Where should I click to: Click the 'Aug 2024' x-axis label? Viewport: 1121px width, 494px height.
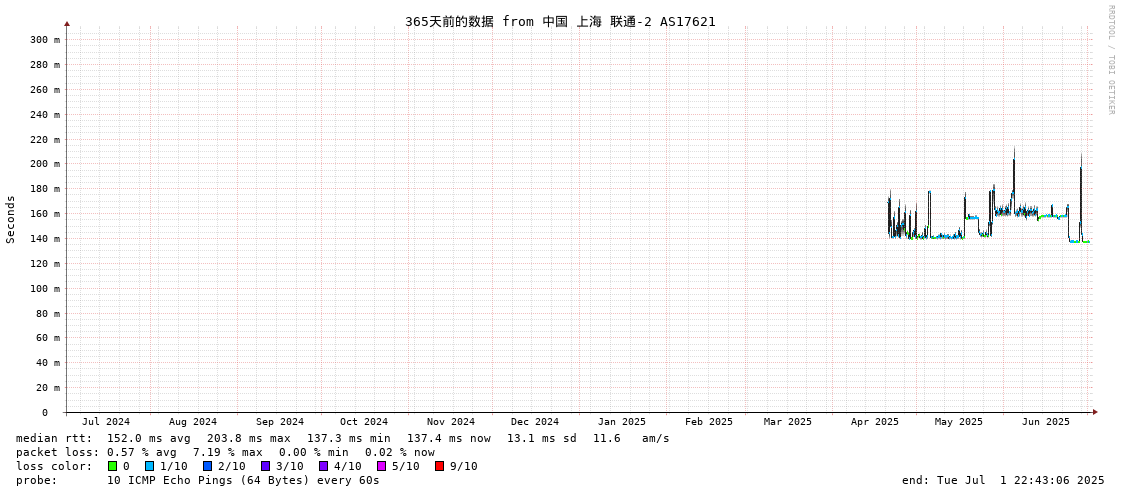tap(193, 422)
